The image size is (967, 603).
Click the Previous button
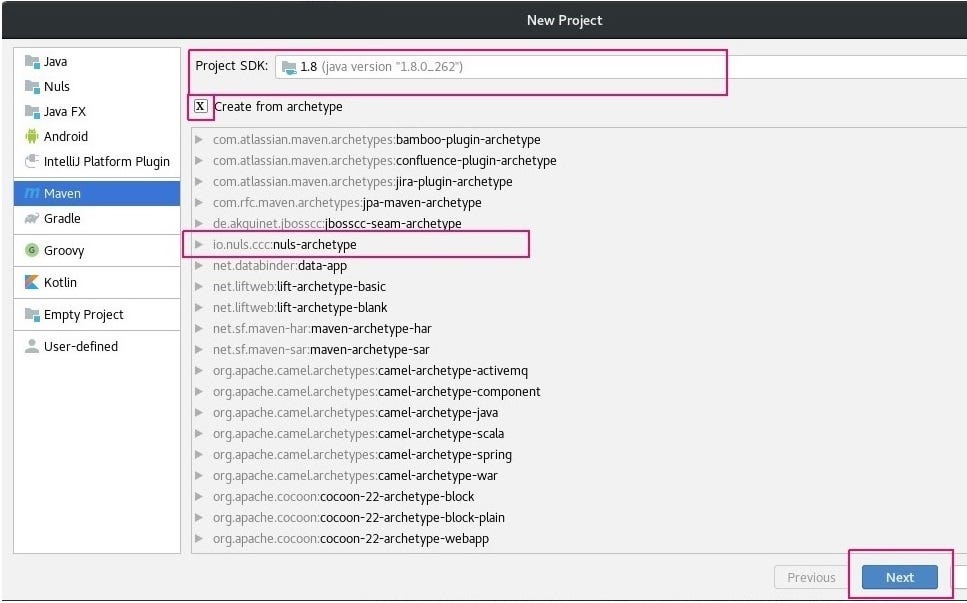click(x=811, y=578)
